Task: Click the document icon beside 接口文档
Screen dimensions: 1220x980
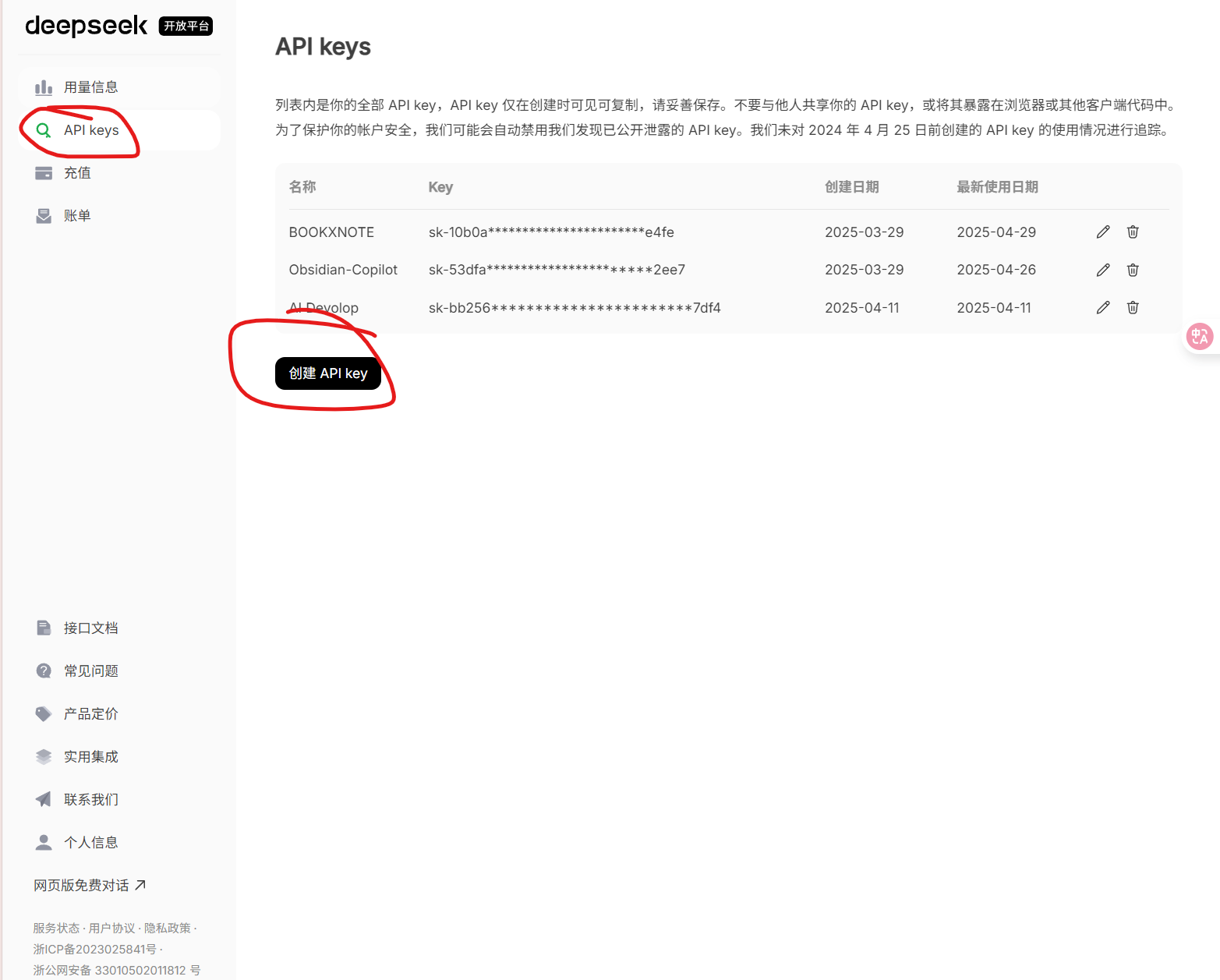Action: pyautogui.click(x=44, y=628)
